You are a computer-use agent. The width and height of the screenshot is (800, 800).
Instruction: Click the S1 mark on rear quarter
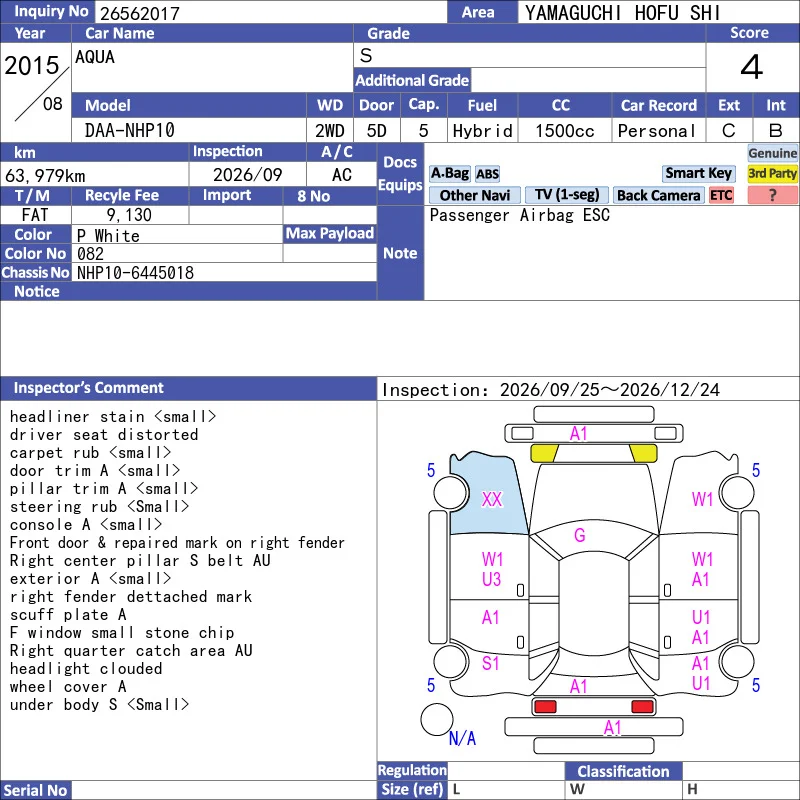coord(490,663)
